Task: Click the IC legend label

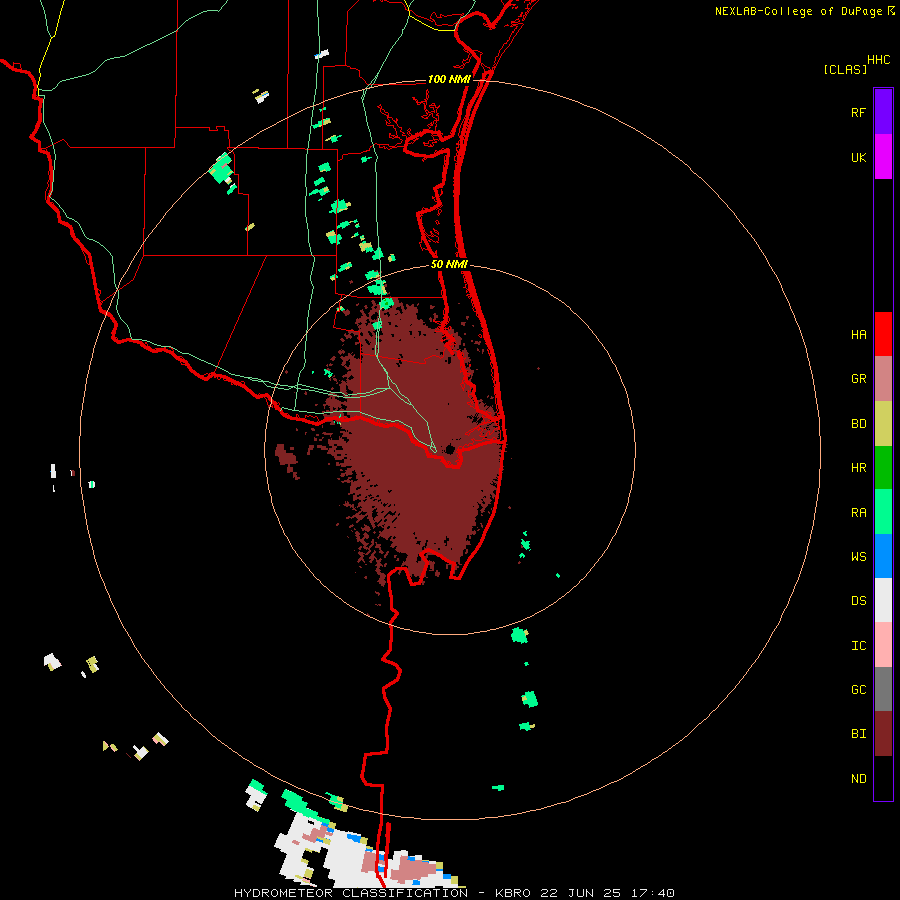Action: [858, 645]
